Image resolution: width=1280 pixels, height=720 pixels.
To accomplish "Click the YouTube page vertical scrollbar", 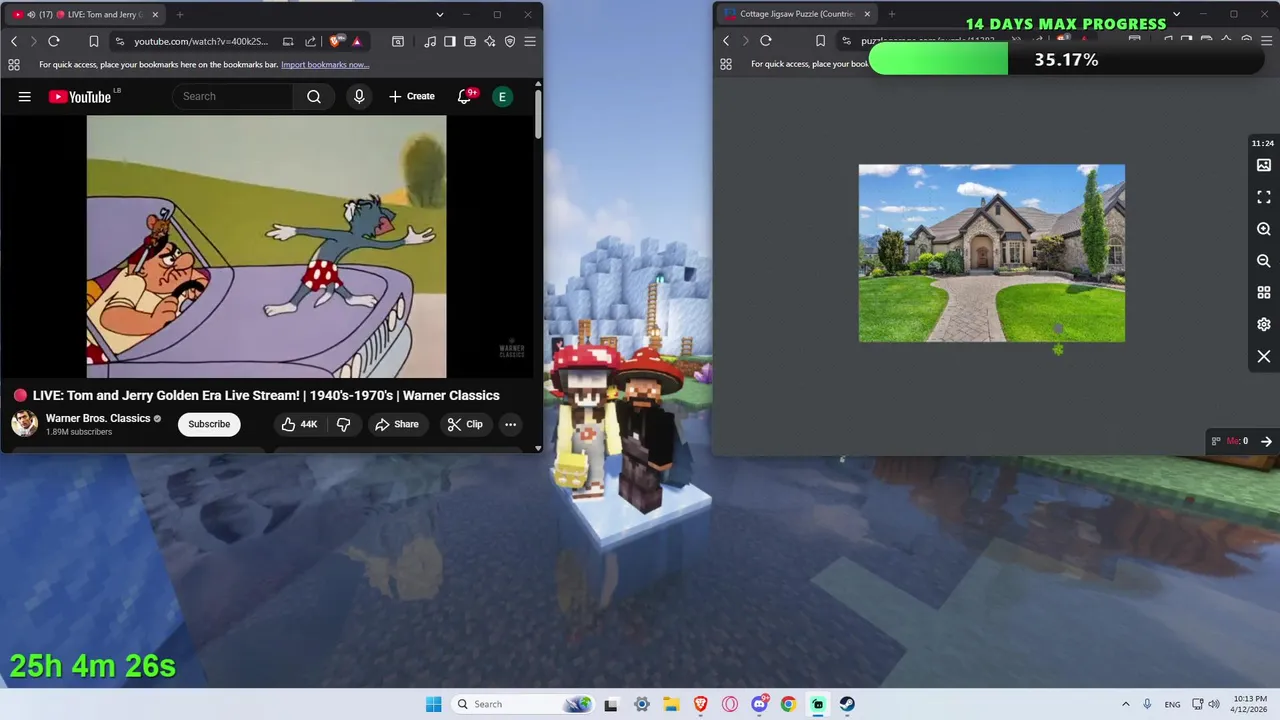I will tap(538, 115).
